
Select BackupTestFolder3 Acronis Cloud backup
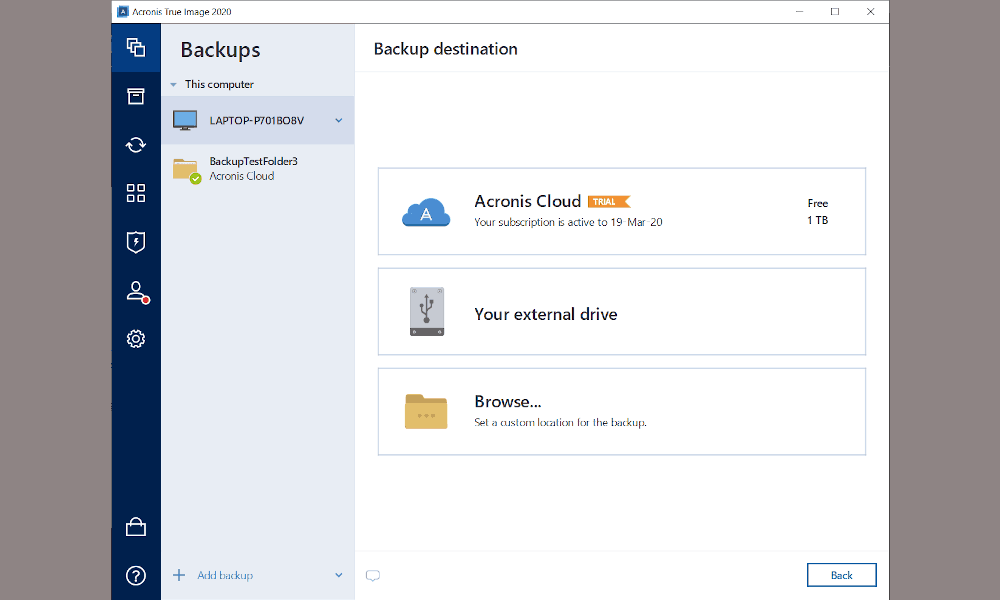(x=255, y=169)
